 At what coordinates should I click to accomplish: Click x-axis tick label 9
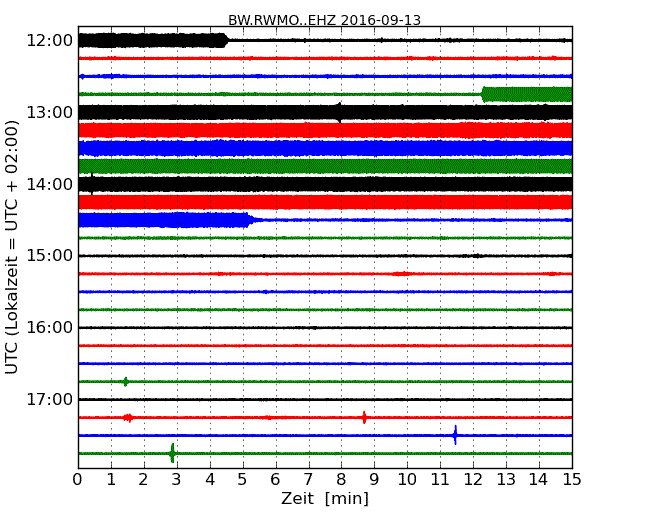(374, 479)
